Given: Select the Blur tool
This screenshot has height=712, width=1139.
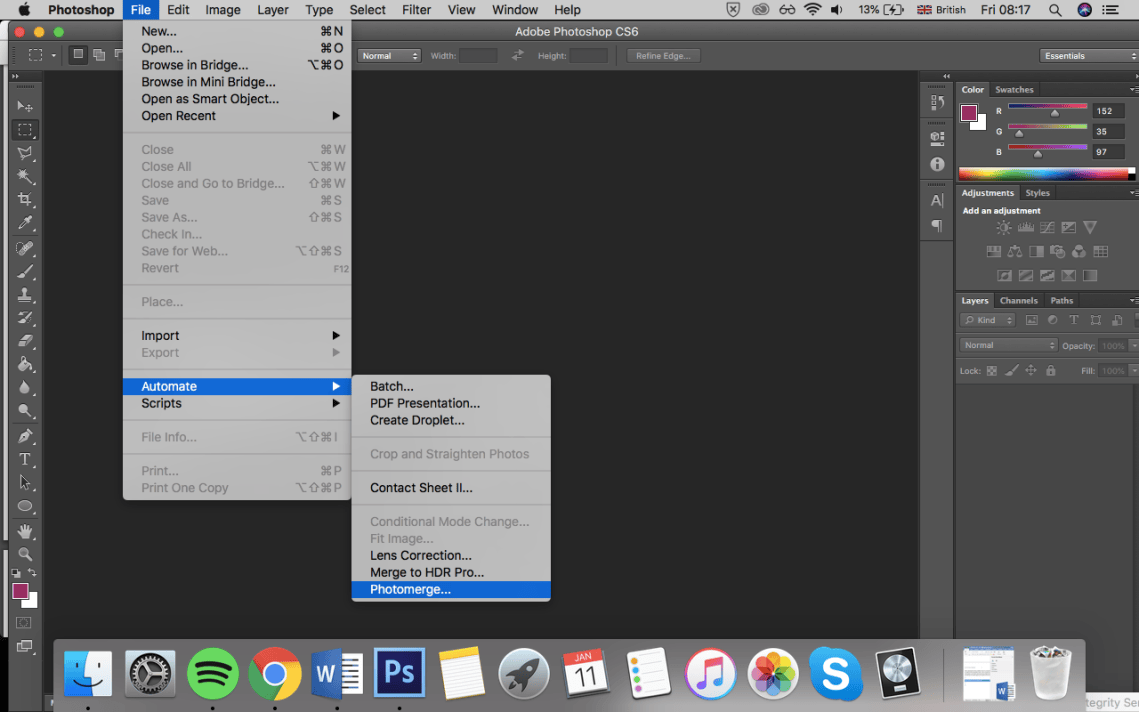Looking at the screenshot, I should [25, 387].
